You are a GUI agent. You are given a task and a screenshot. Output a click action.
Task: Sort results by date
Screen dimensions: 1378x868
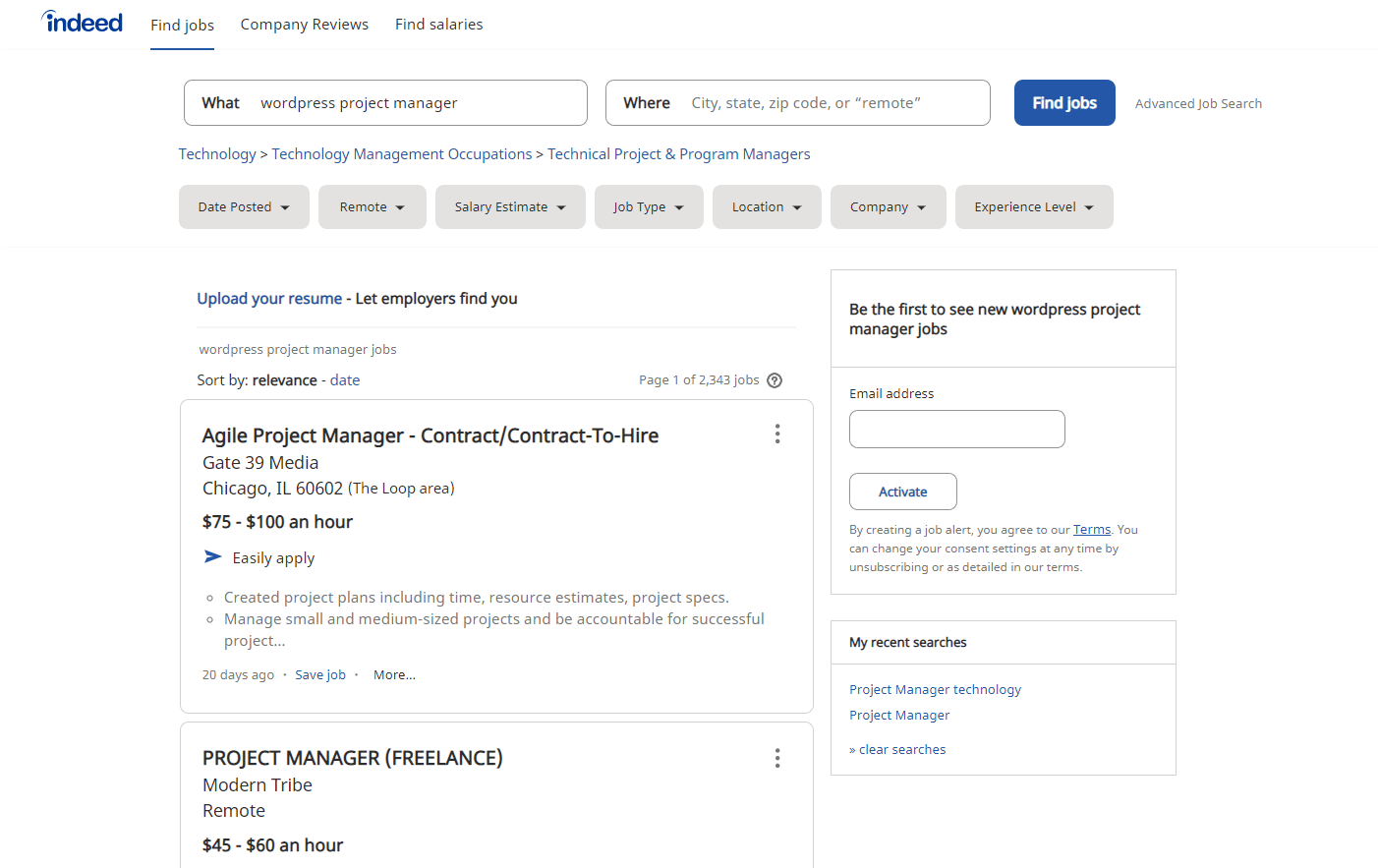(345, 380)
